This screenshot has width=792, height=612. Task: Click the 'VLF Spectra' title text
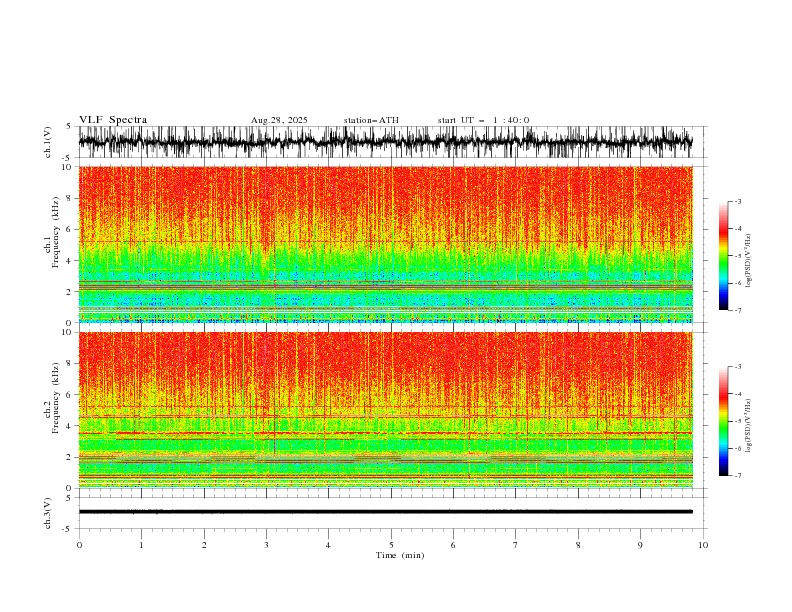113,120
